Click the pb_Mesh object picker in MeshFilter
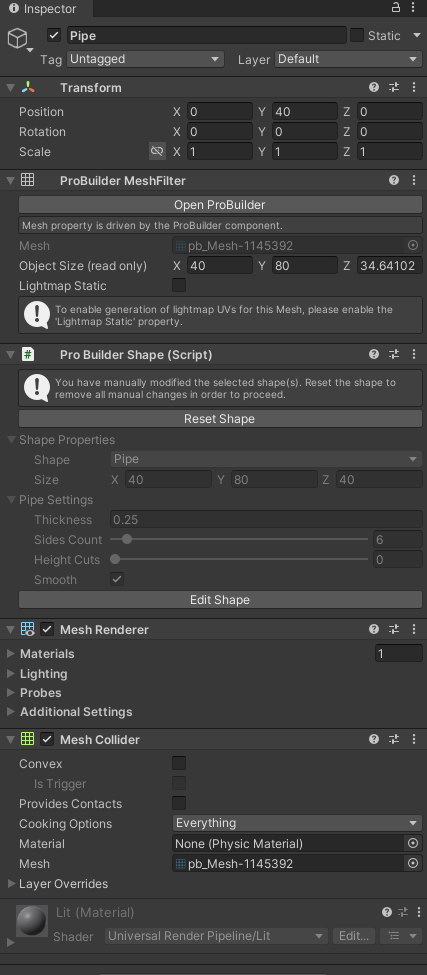 (x=413, y=246)
